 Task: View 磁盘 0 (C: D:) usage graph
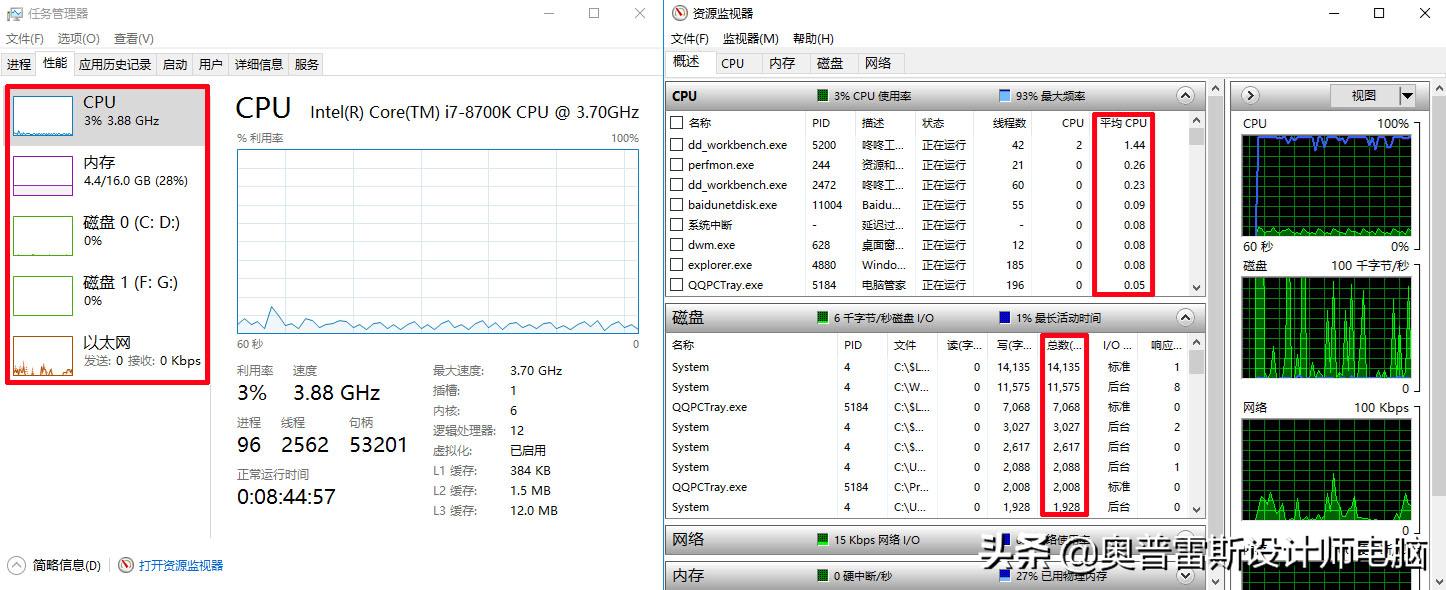(105, 232)
